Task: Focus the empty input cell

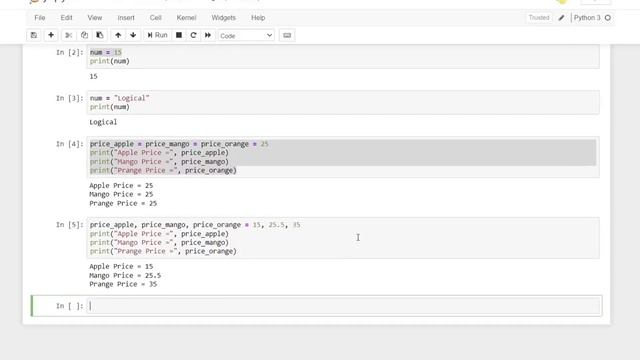Action: pos(343,306)
